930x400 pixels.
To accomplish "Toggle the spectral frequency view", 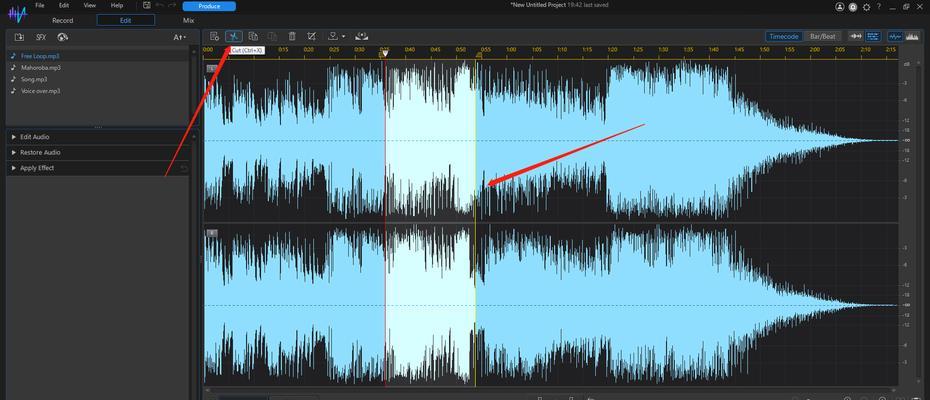I will click(x=912, y=36).
